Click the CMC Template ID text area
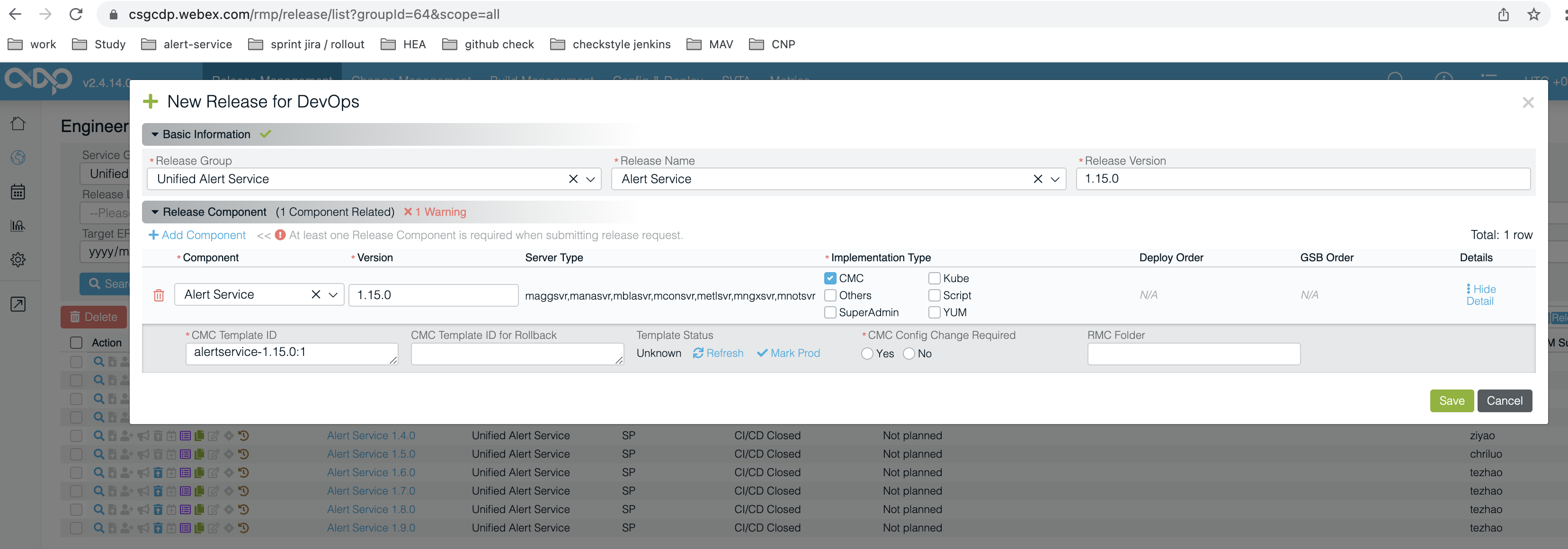The image size is (1568, 549). tap(292, 354)
